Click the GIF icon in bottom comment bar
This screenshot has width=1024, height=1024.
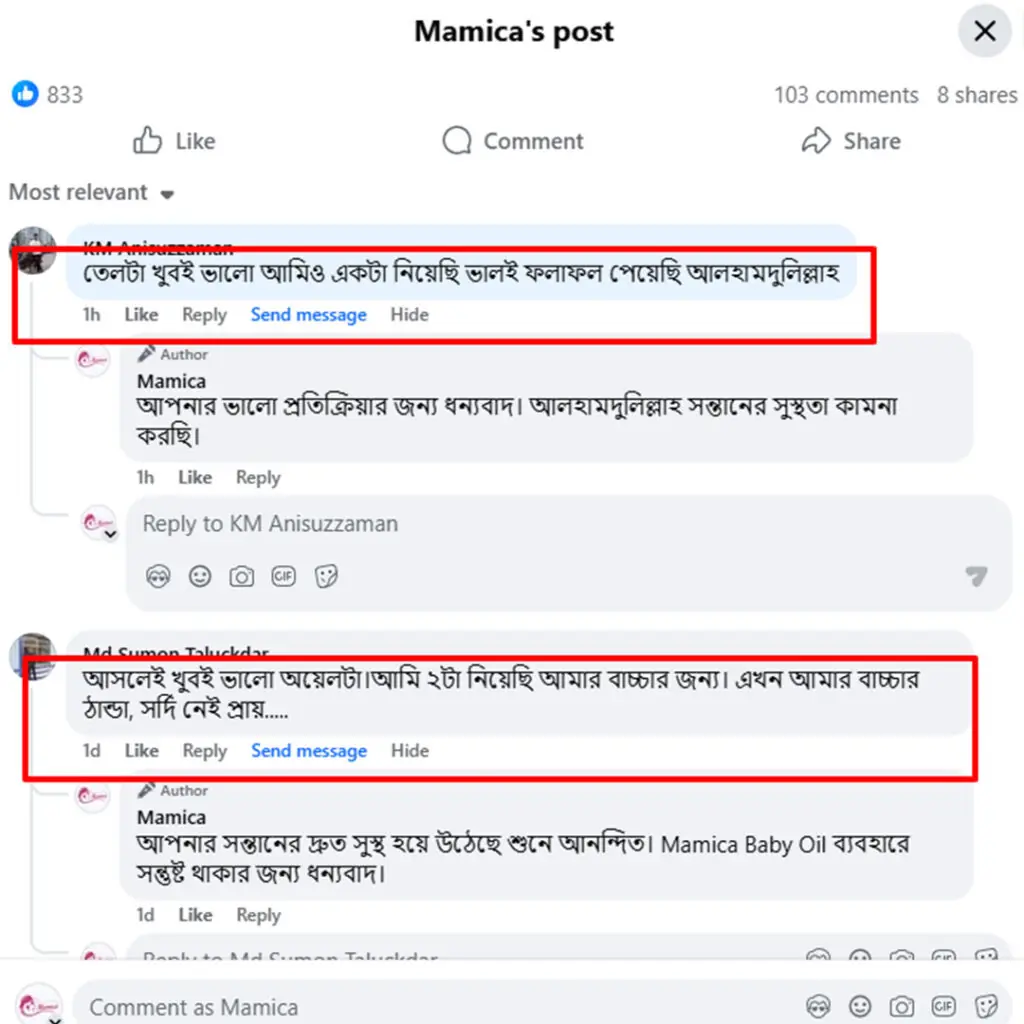pos(943,1006)
